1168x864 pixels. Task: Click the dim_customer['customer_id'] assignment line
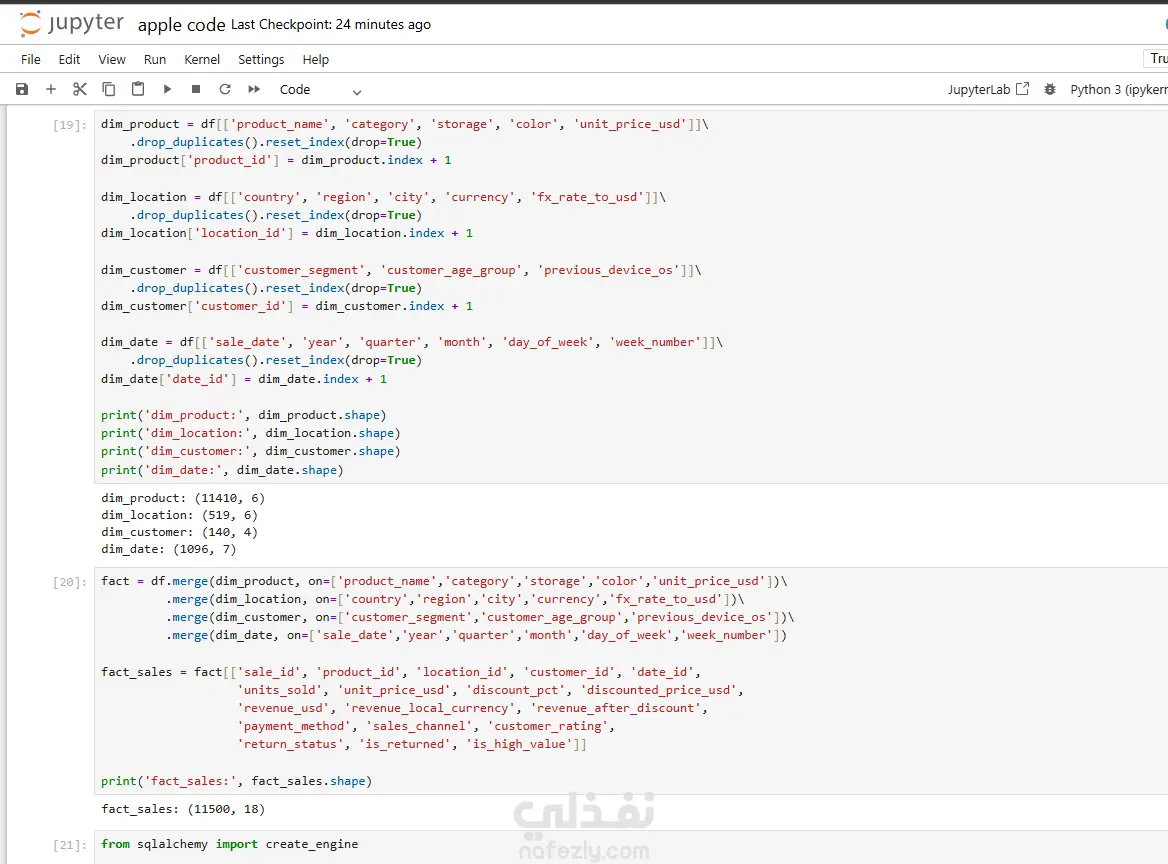click(x=287, y=306)
